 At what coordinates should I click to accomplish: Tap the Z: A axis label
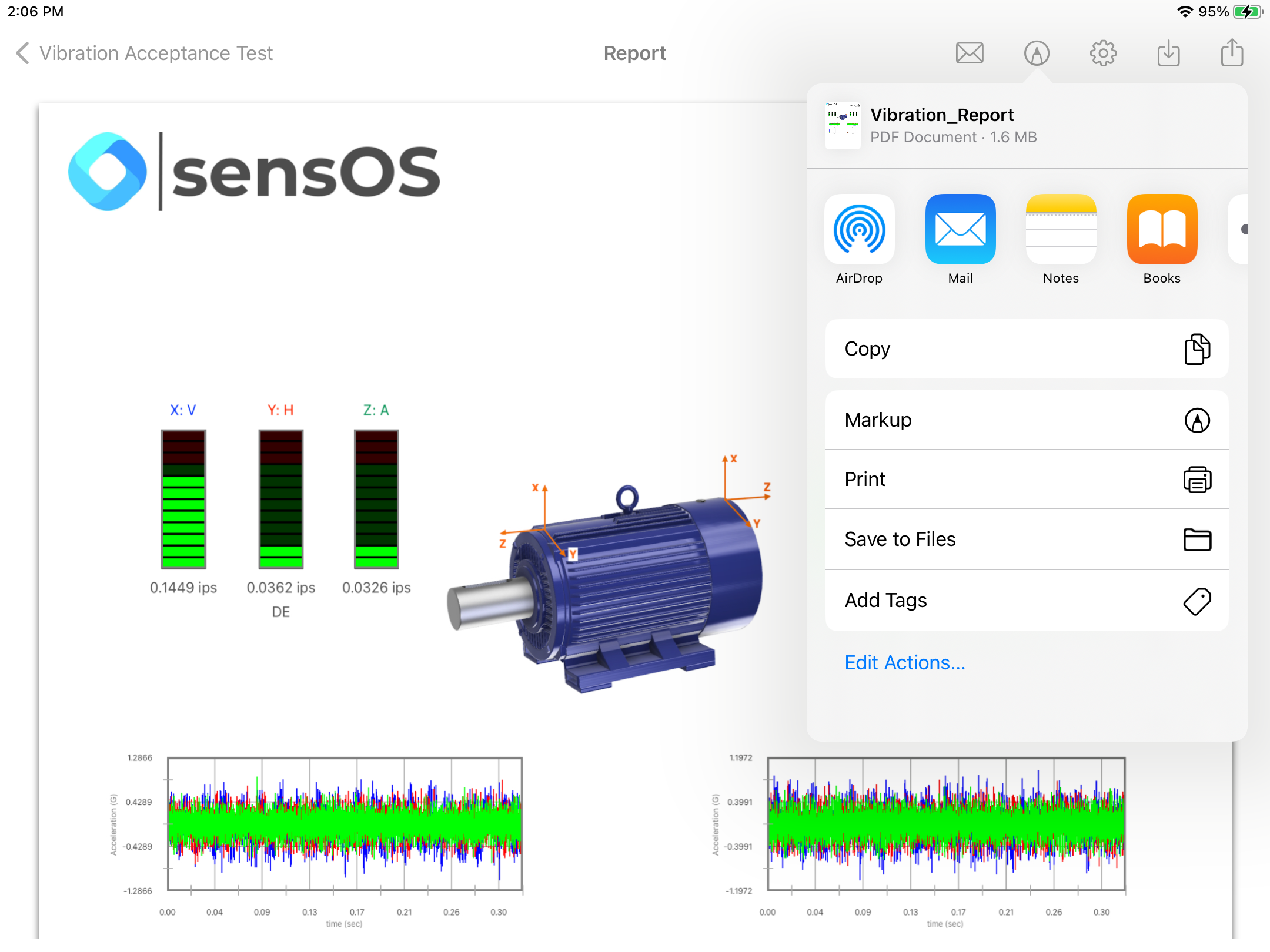click(376, 410)
